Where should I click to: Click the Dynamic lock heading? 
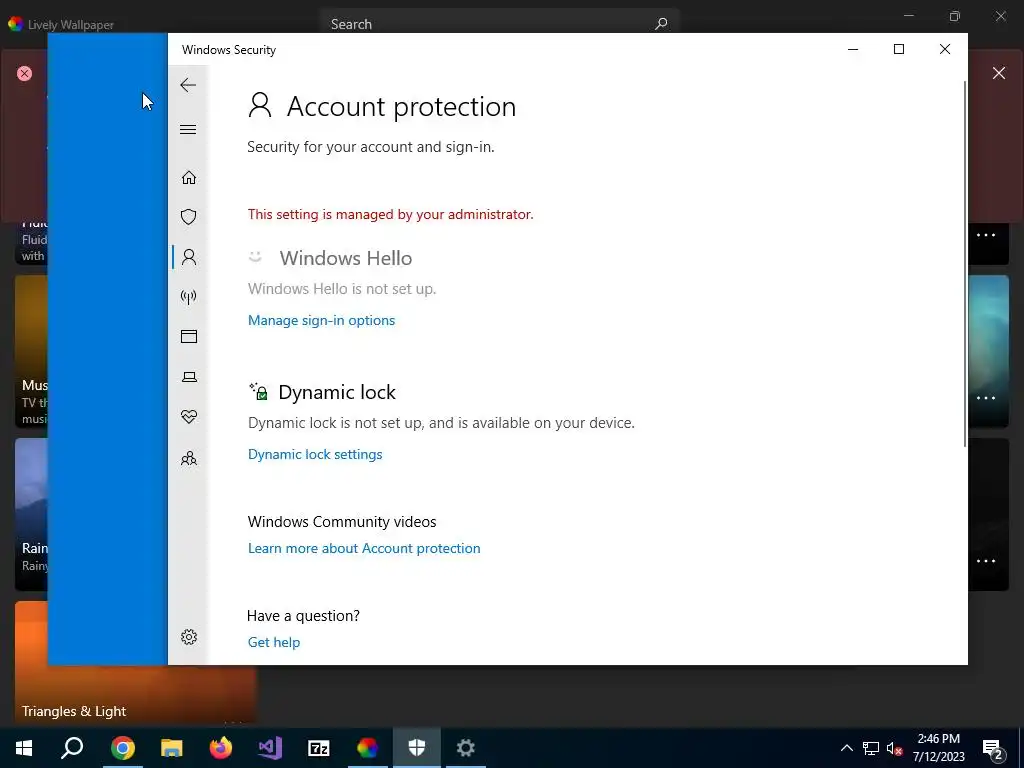pos(337,392)
